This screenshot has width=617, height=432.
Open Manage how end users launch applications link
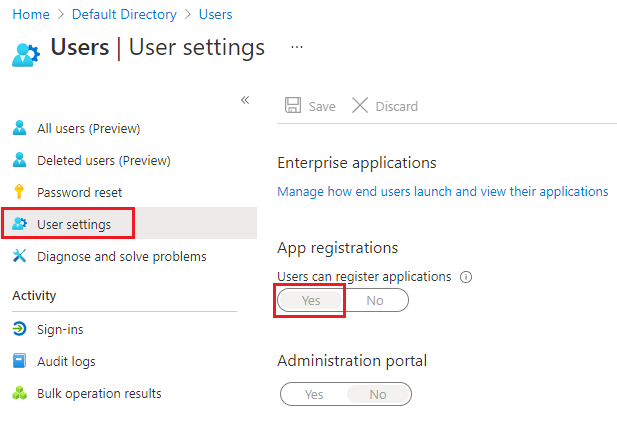[x=442, y=191]
